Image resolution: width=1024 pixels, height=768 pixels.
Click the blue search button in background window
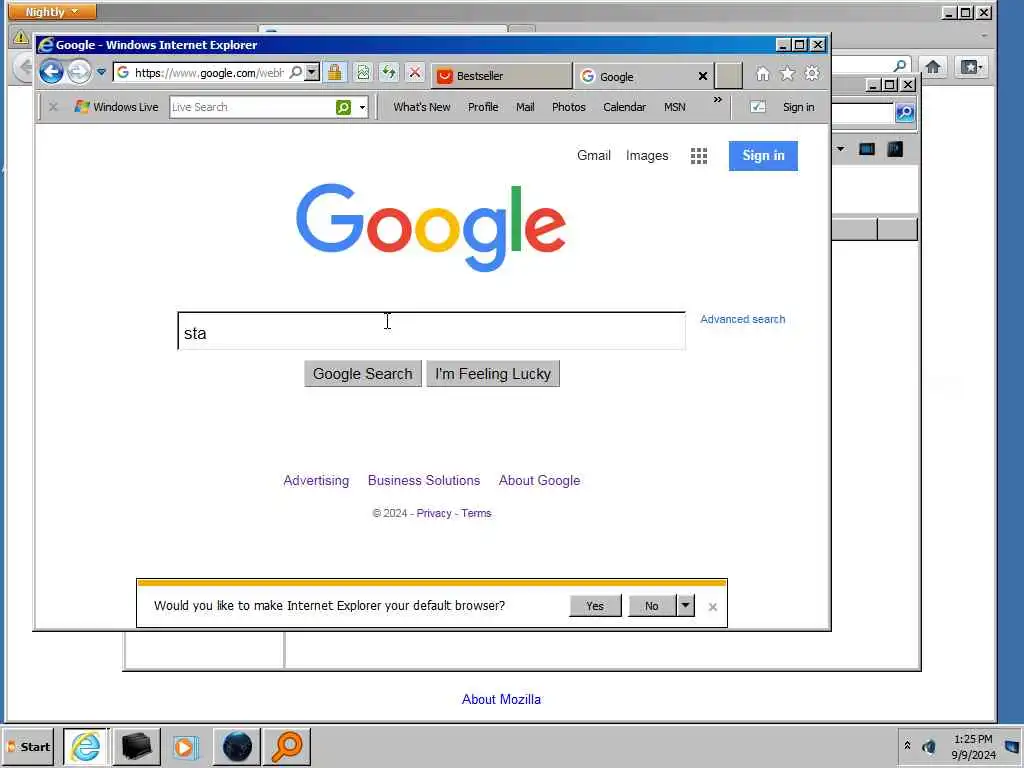pos(904,113)
